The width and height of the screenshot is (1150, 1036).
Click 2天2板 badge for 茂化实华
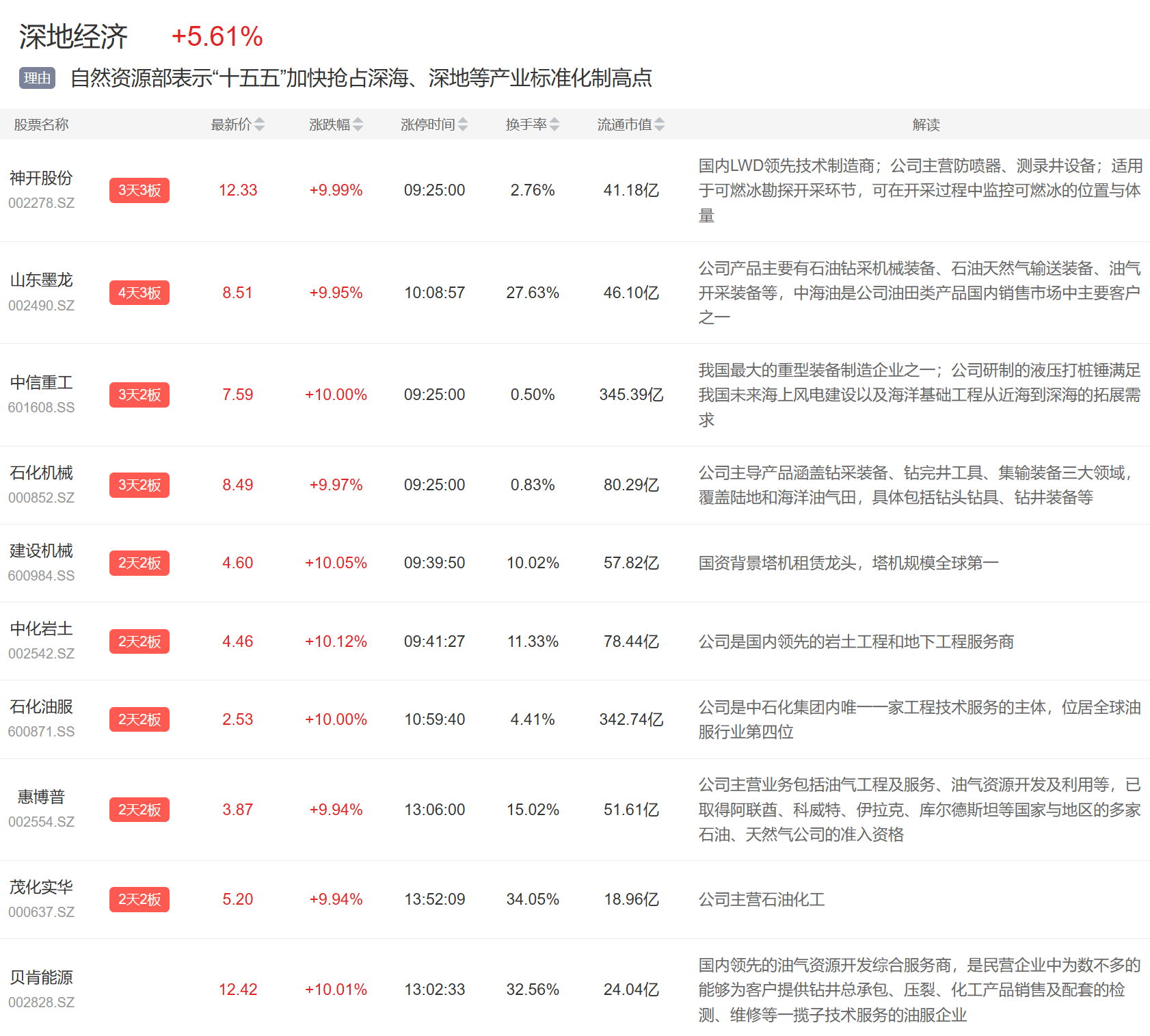(x=139, y=899)
